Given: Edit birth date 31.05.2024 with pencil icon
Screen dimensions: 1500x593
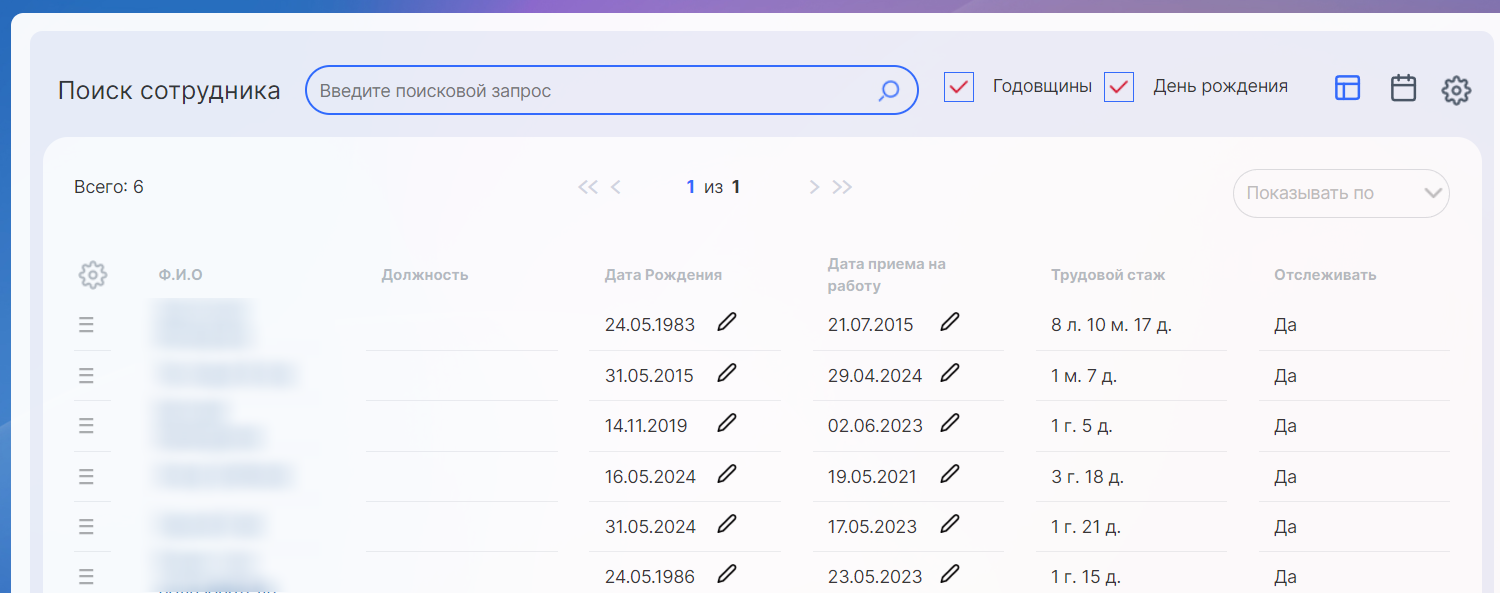Looking at the screenshot, I should 727,523.
